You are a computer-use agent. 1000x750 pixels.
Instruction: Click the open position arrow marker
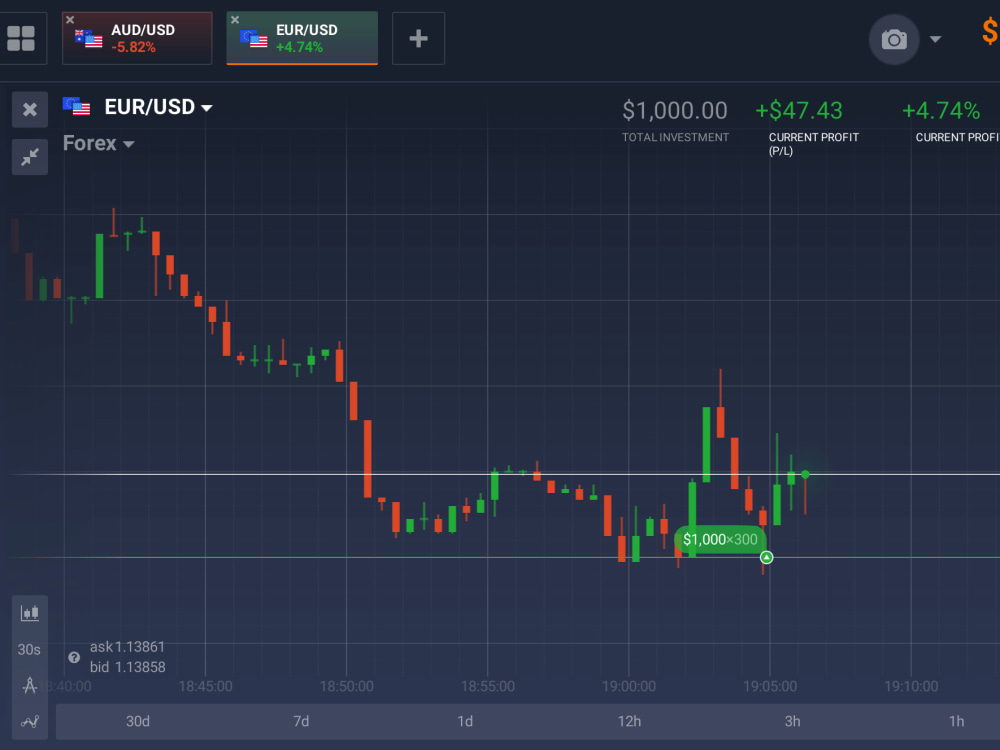767,557
